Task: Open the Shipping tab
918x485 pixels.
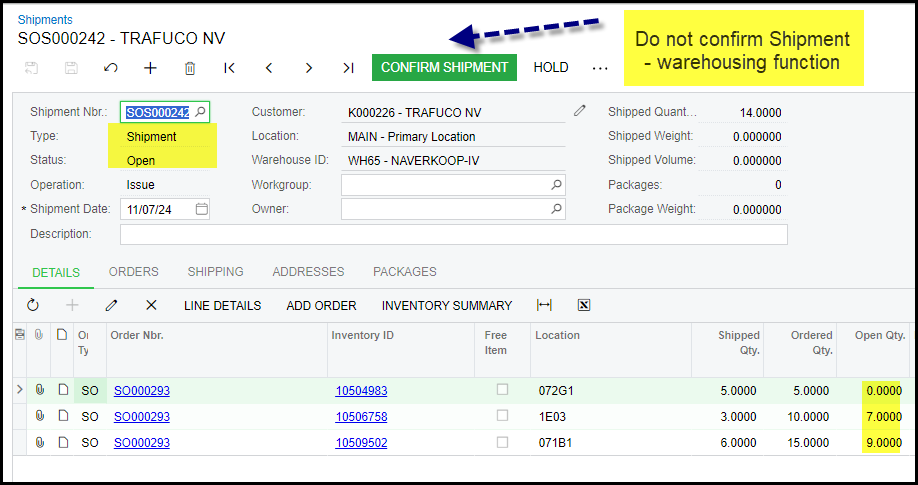Action: [215, 272]
